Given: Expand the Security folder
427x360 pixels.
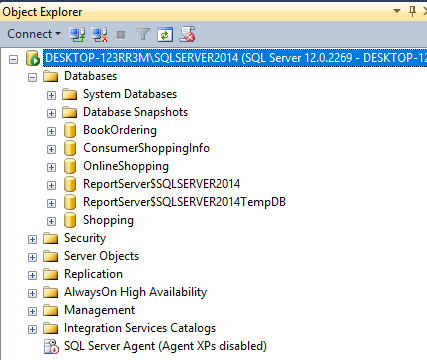Looking at the screenshot, I should (x=32, y=240).
